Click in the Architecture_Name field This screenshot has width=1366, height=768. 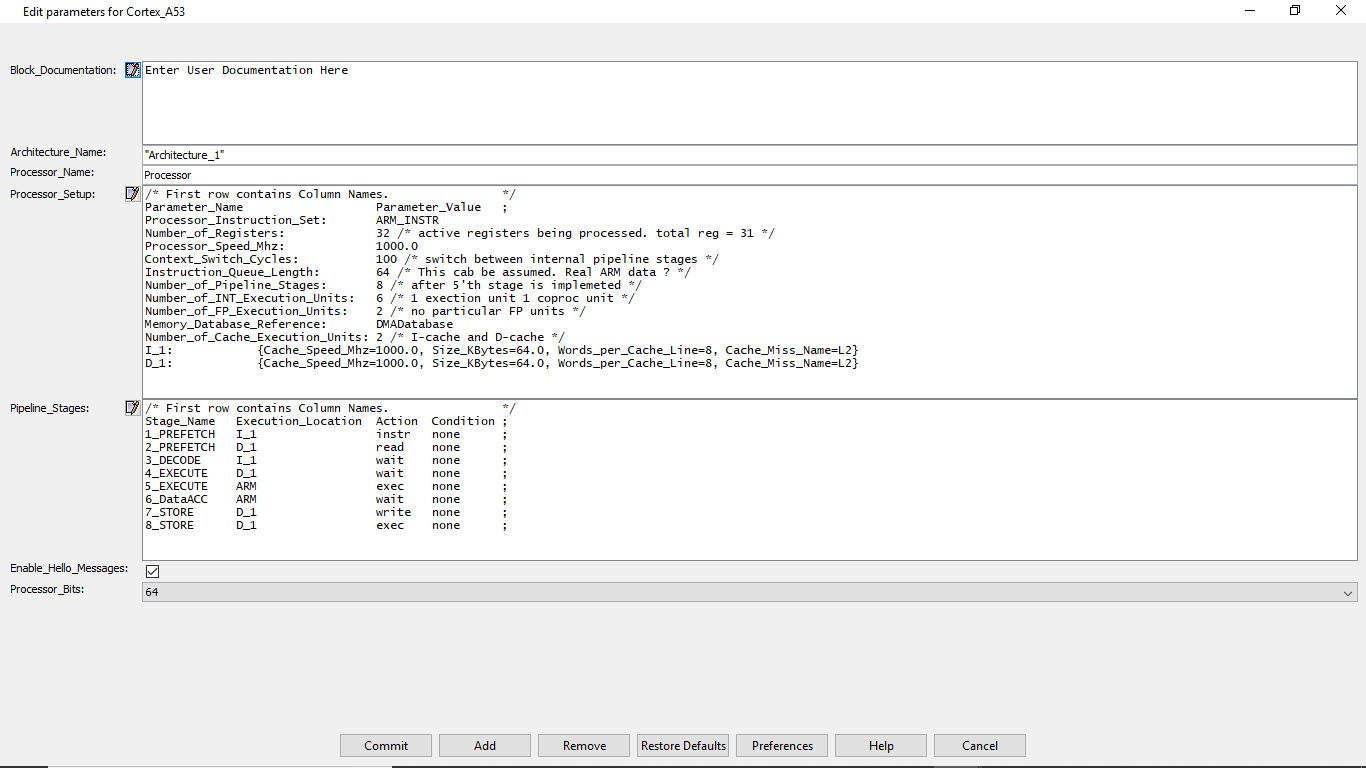[749, 155]
